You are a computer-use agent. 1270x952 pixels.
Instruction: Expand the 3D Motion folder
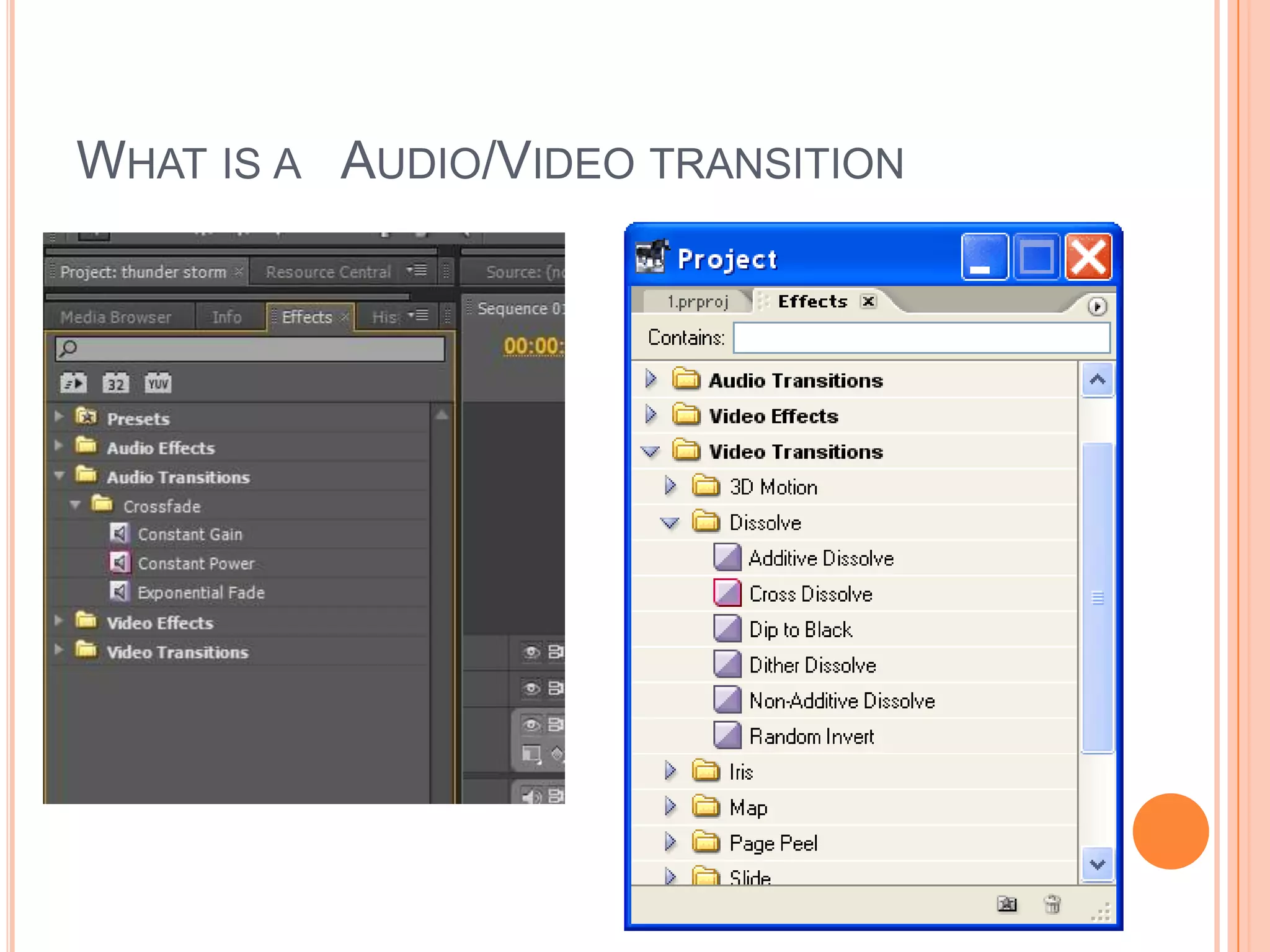[670, 486]
